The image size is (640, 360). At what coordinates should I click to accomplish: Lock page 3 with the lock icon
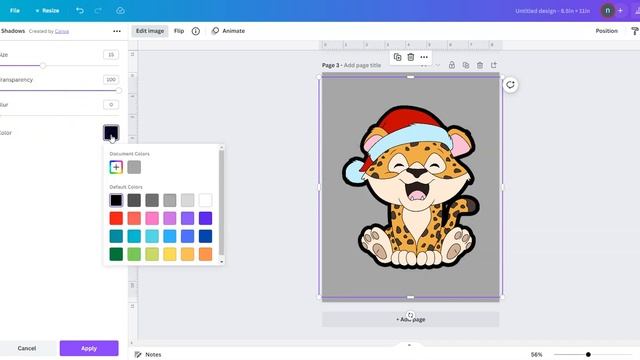pyautogui.click(x=452, y=65)
